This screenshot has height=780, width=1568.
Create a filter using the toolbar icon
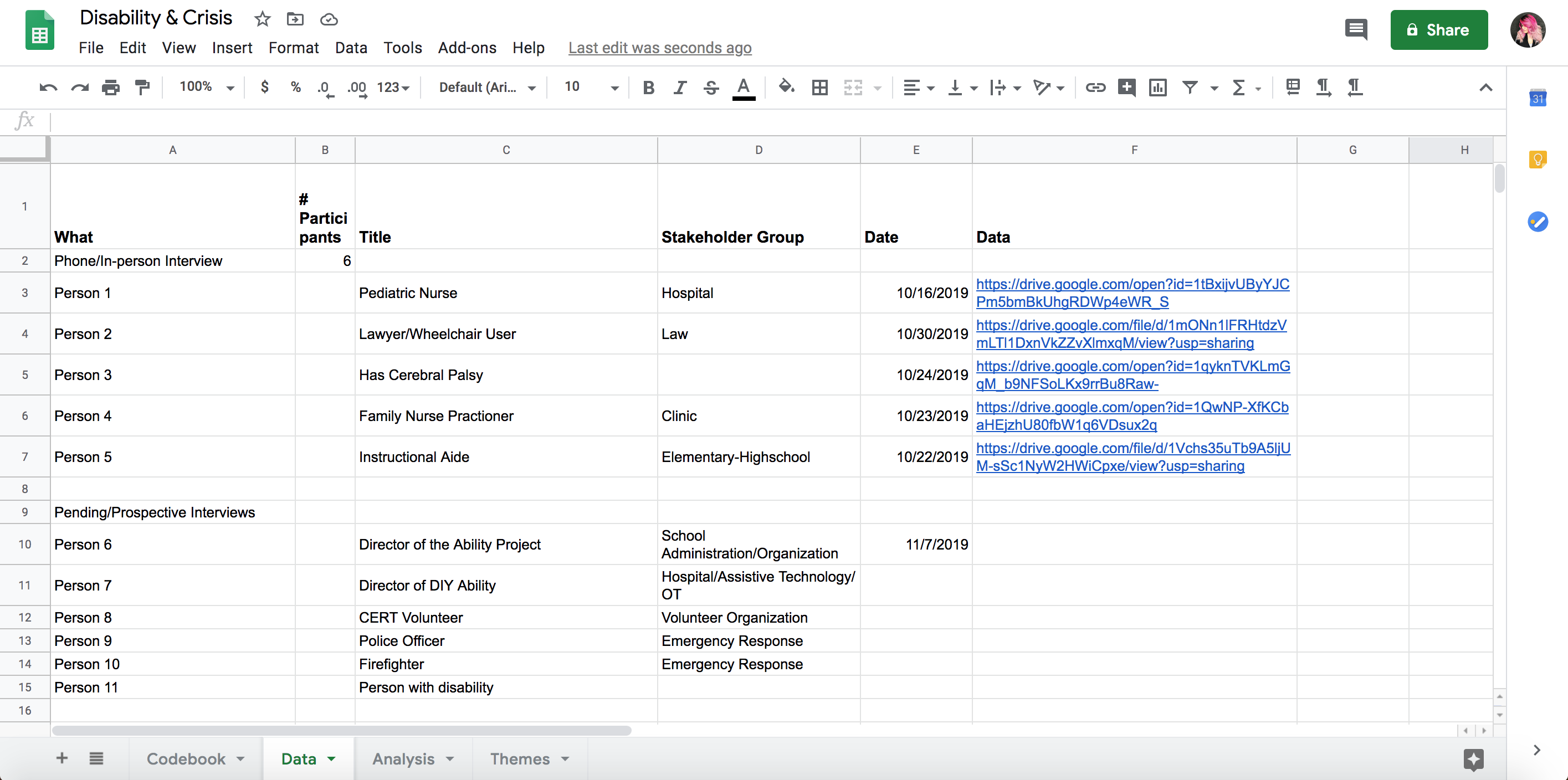coord(1190,87)
